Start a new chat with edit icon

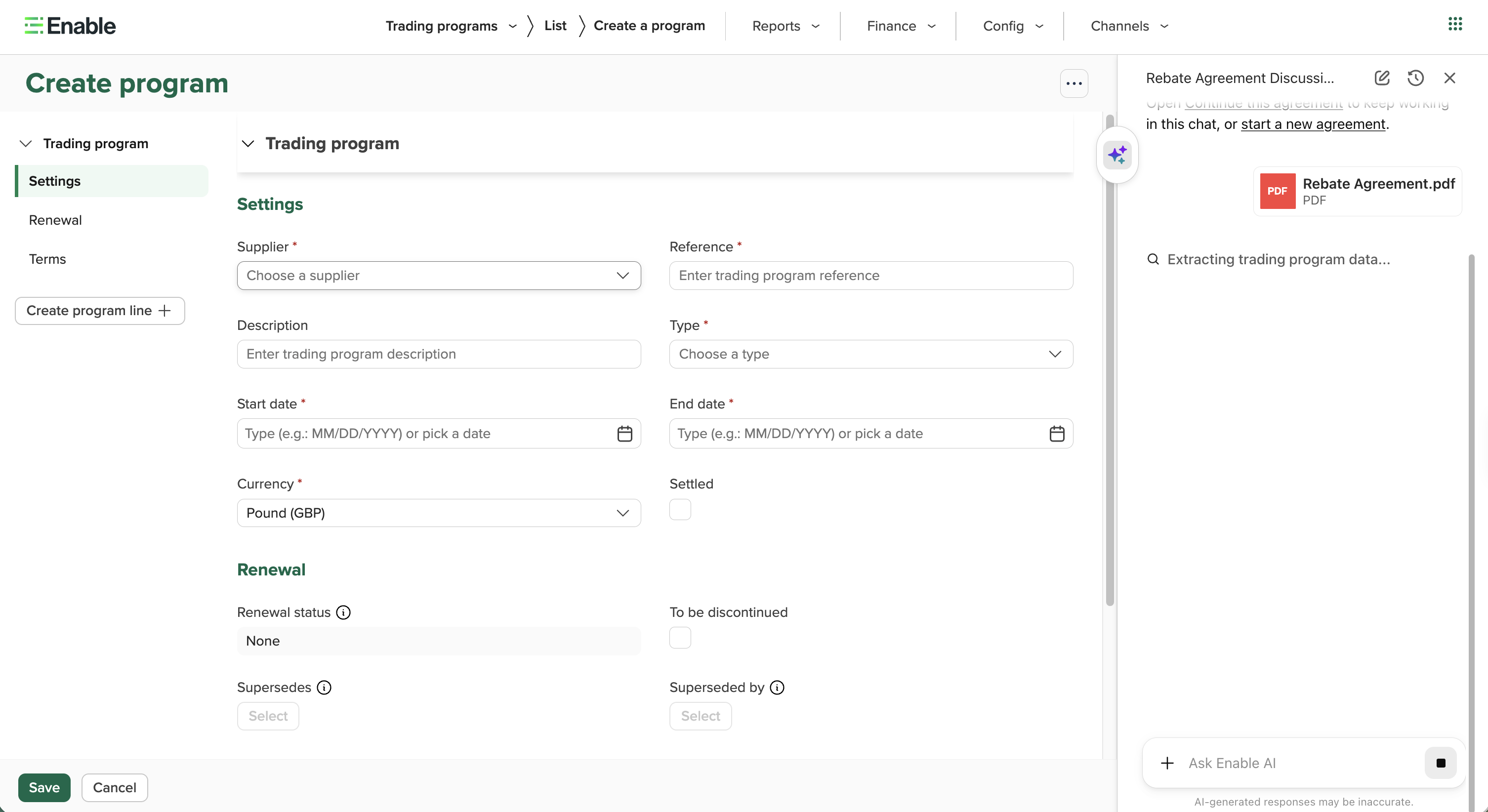[1382, 78]
